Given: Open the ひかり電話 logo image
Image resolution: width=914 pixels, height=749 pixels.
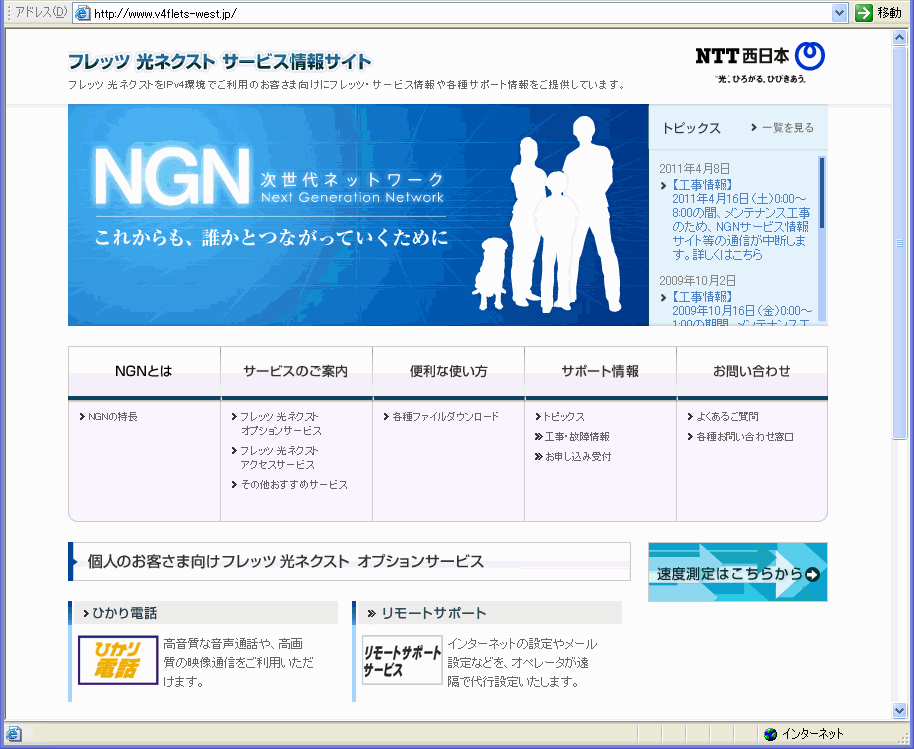Looking at the screenshot, I should [118, 660].
